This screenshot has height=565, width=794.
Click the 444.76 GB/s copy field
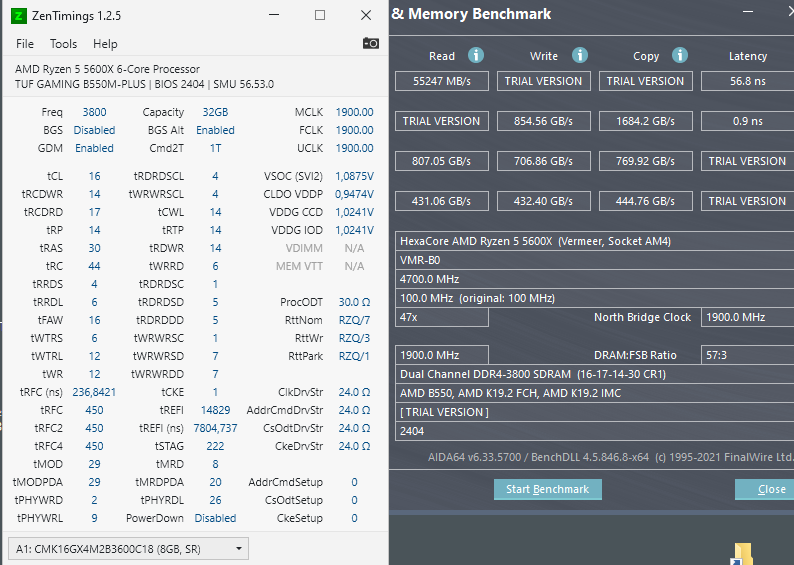pos(646,201)
